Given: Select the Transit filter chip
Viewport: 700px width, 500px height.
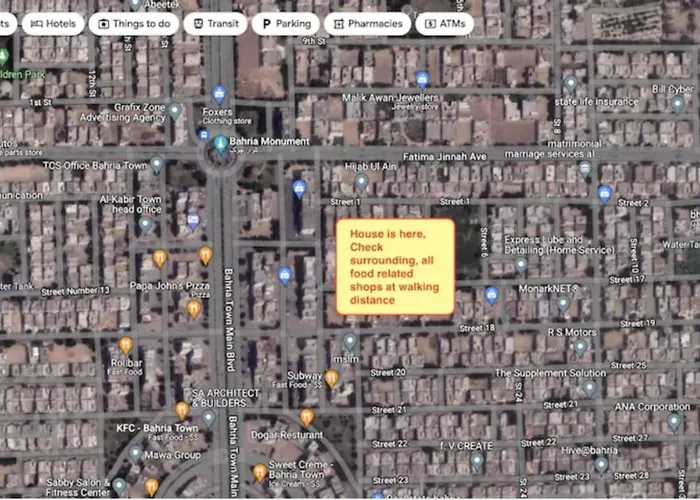Looking at the screenshot, I should tap(215, 23).
